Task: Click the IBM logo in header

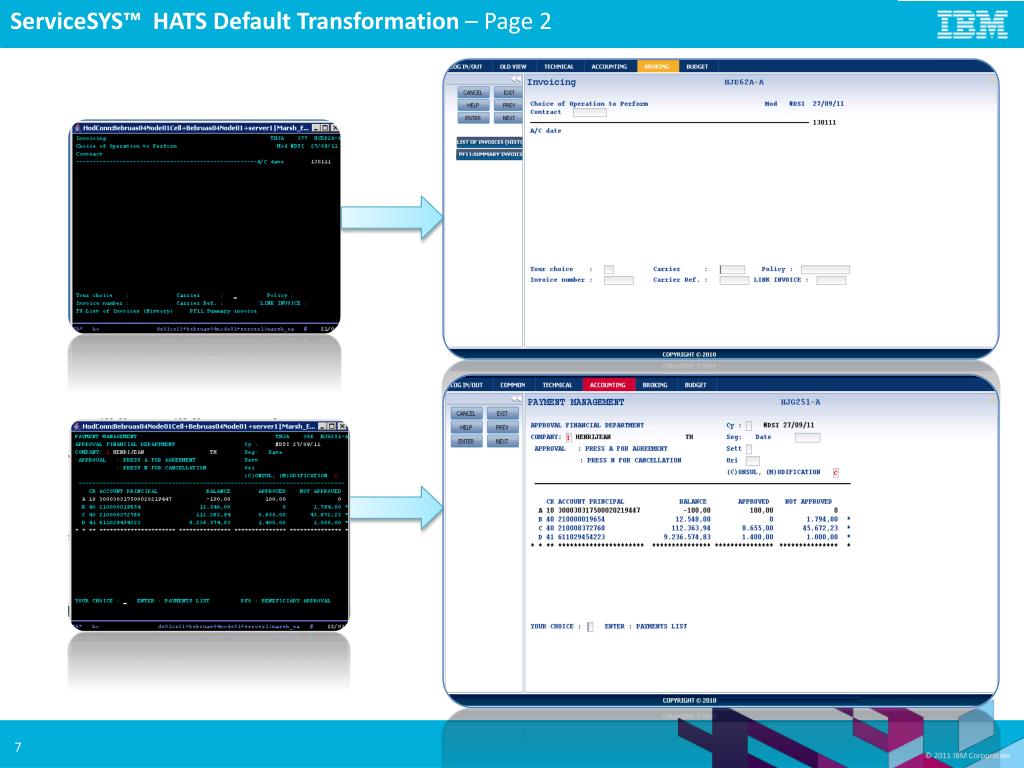Action: (972, 24)
